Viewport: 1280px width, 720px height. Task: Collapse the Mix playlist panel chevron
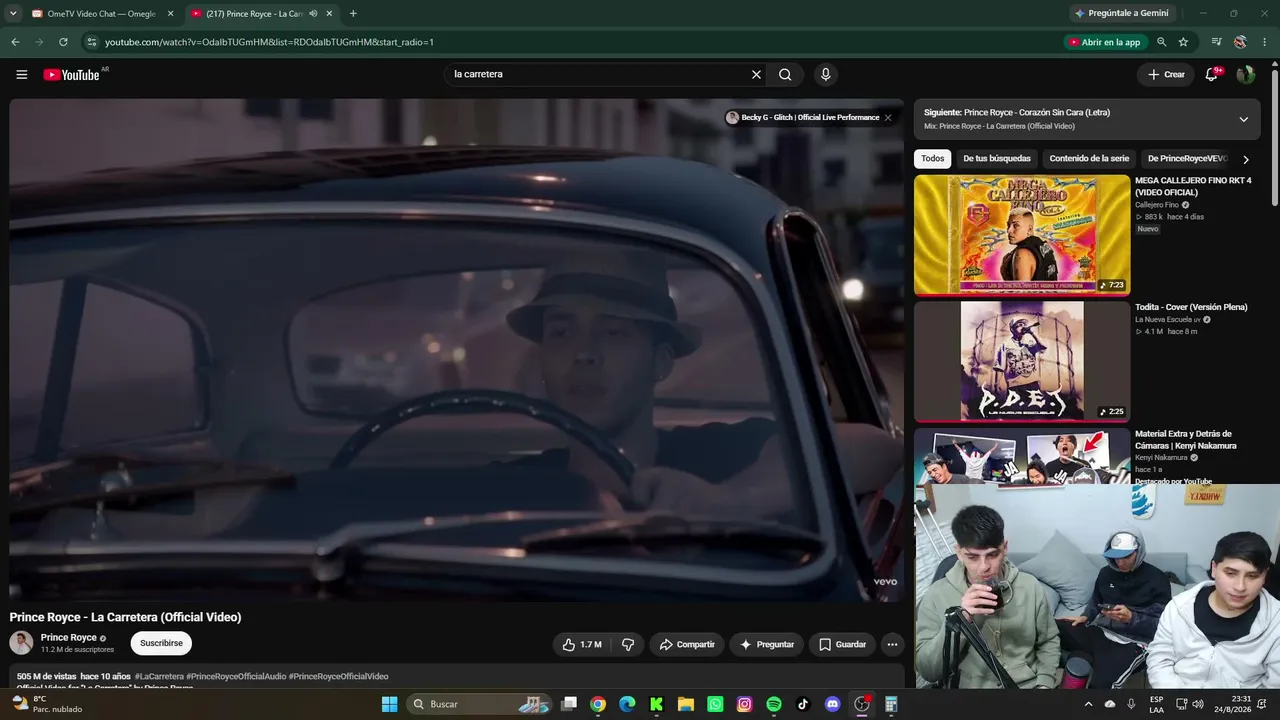[1244, 119]
